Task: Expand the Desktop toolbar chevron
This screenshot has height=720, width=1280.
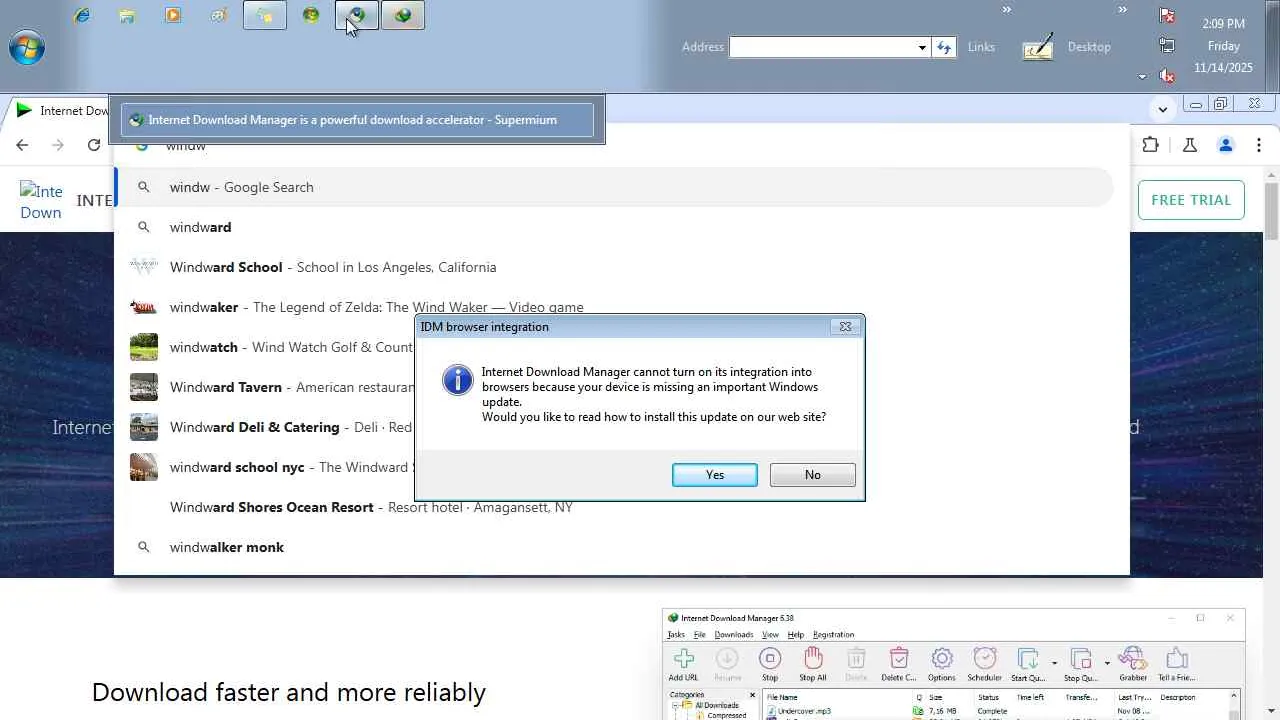Action: (1122, 10)
